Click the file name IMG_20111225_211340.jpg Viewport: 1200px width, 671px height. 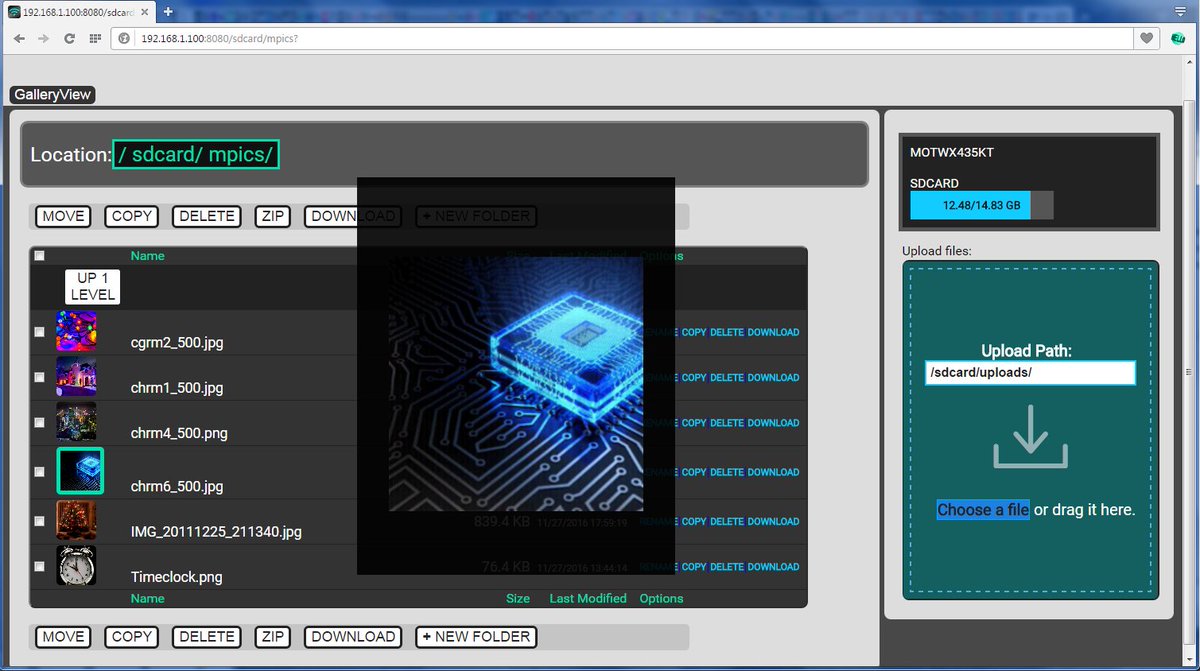pyautogui.click(x=216, y=532)
